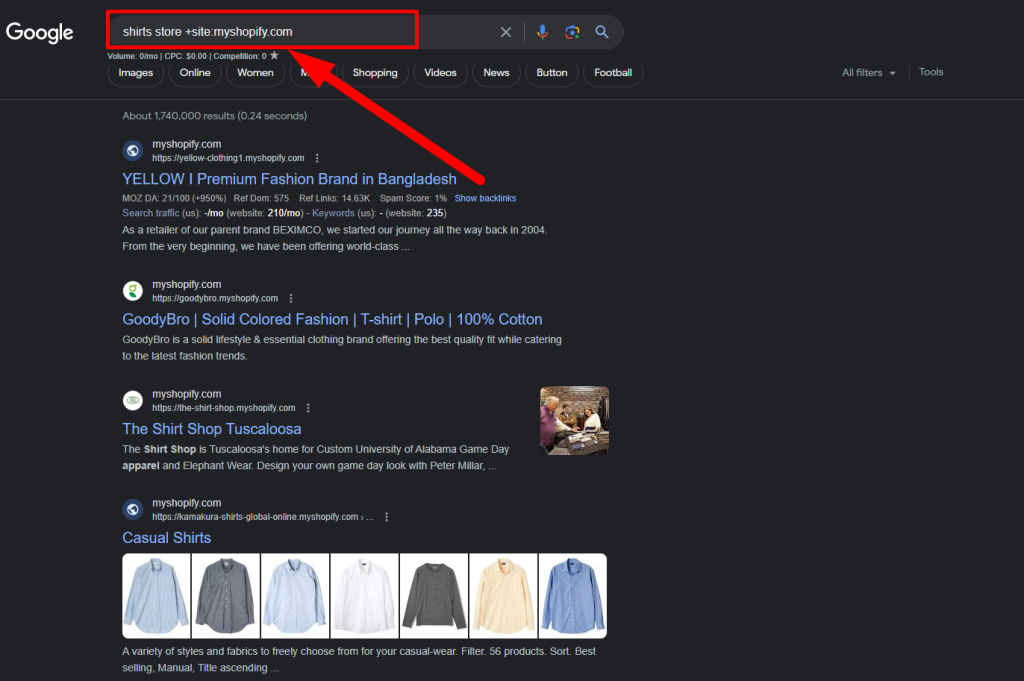This screenshot has height=681, width=1024.
Task: Click the Shirt Shop result photo thumbnail
Action: 574,420
